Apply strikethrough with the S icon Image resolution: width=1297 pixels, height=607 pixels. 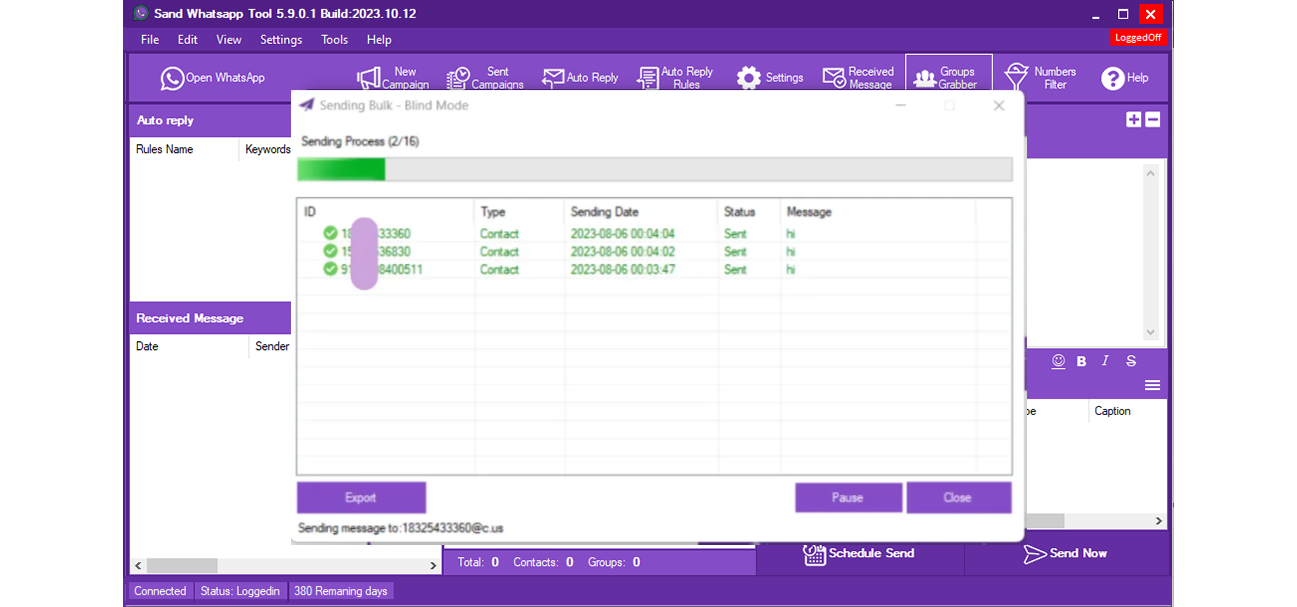click(1131, 361)
